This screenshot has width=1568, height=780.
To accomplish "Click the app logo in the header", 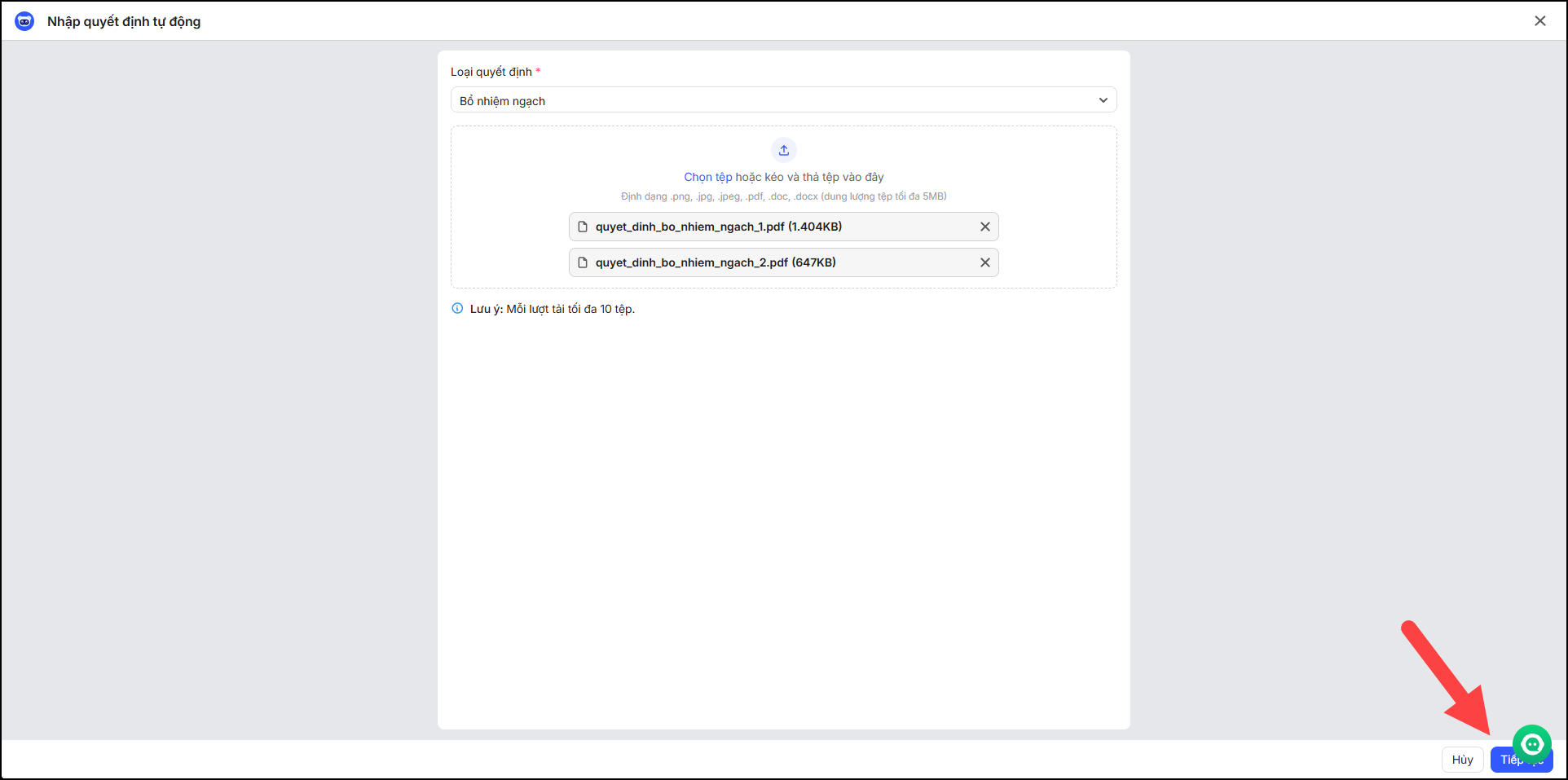I will [x=24, y=21].
